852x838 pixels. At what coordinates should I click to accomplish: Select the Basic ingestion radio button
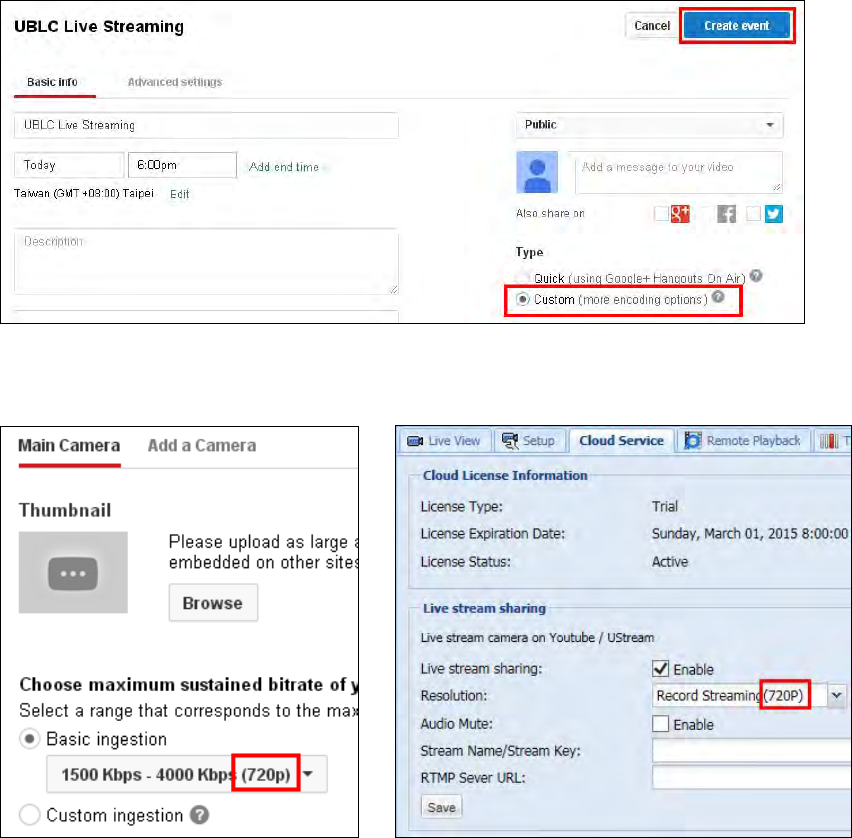[x=29, y=739]
